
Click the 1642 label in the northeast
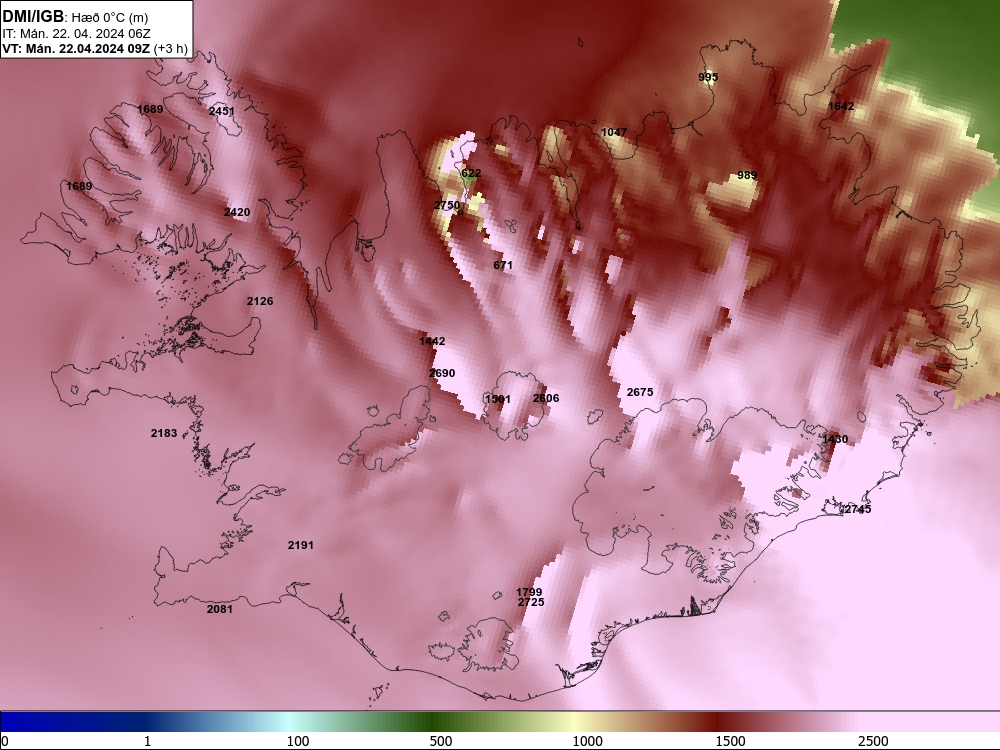click(841, 106)
